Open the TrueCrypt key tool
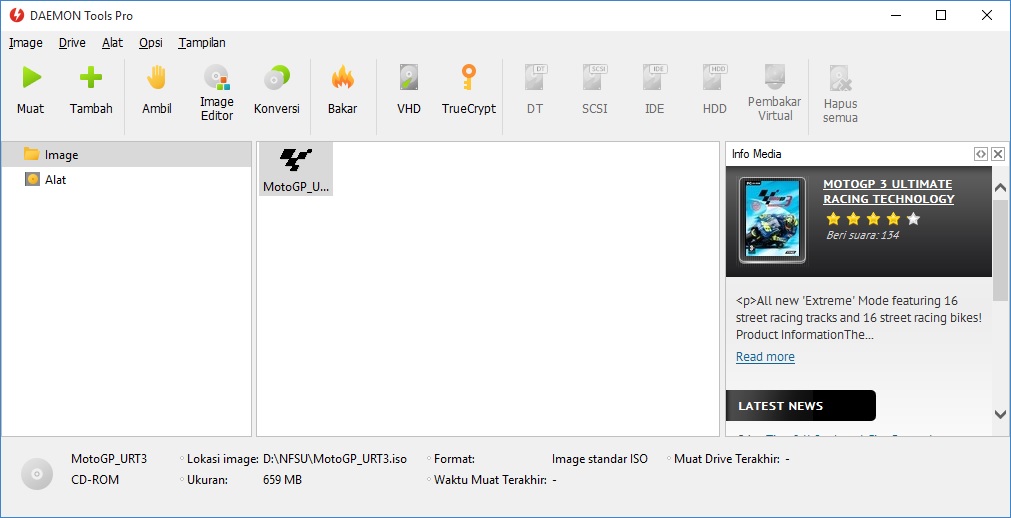 pyautogui.click(x=469, y=77)
